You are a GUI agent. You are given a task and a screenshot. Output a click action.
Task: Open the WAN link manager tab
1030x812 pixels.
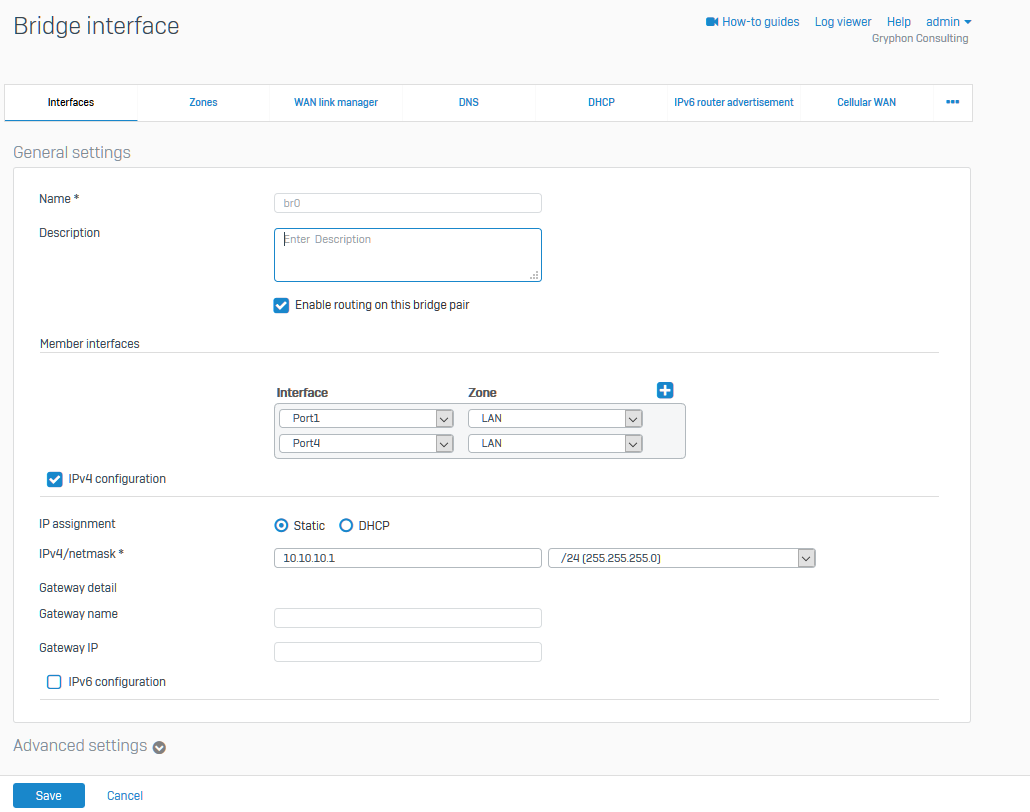(336, 102)
